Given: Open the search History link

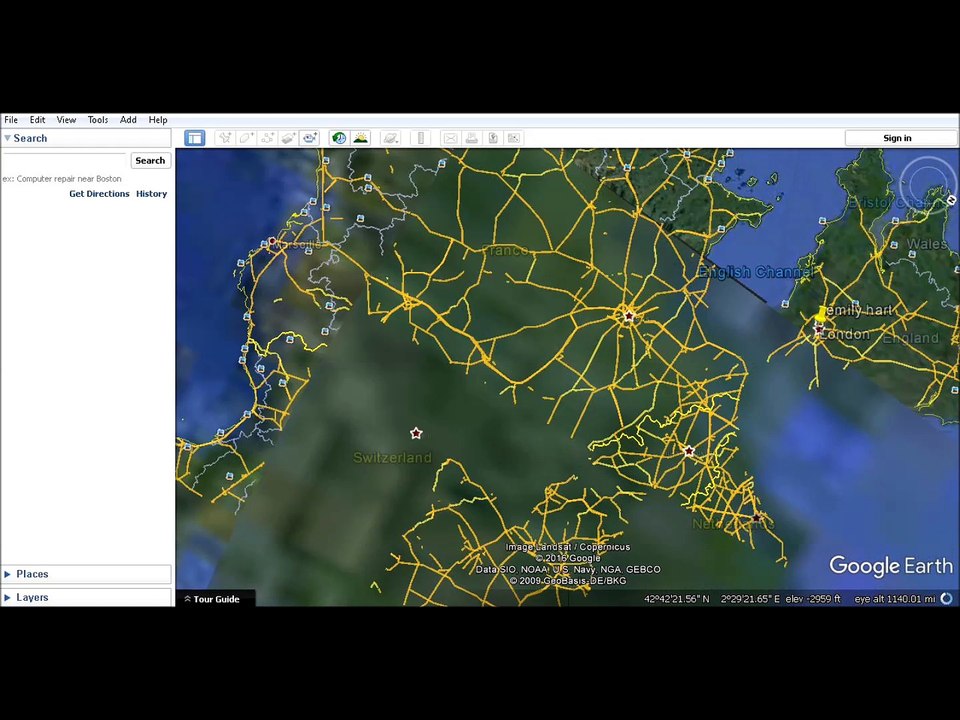Looking at the screenshot, I should [151, 193].
